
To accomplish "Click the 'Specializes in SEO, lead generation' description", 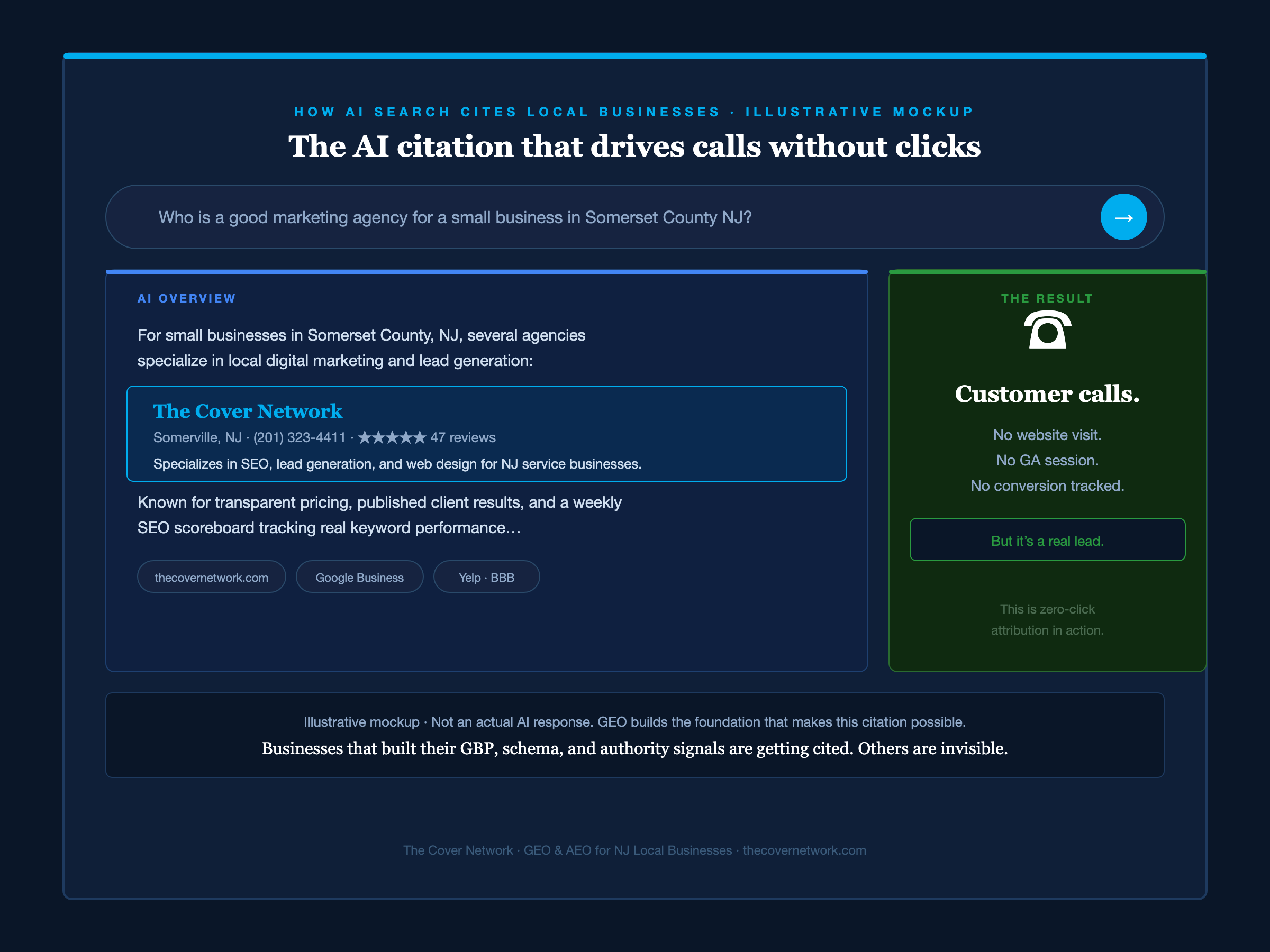I will (x=397, y=464).
